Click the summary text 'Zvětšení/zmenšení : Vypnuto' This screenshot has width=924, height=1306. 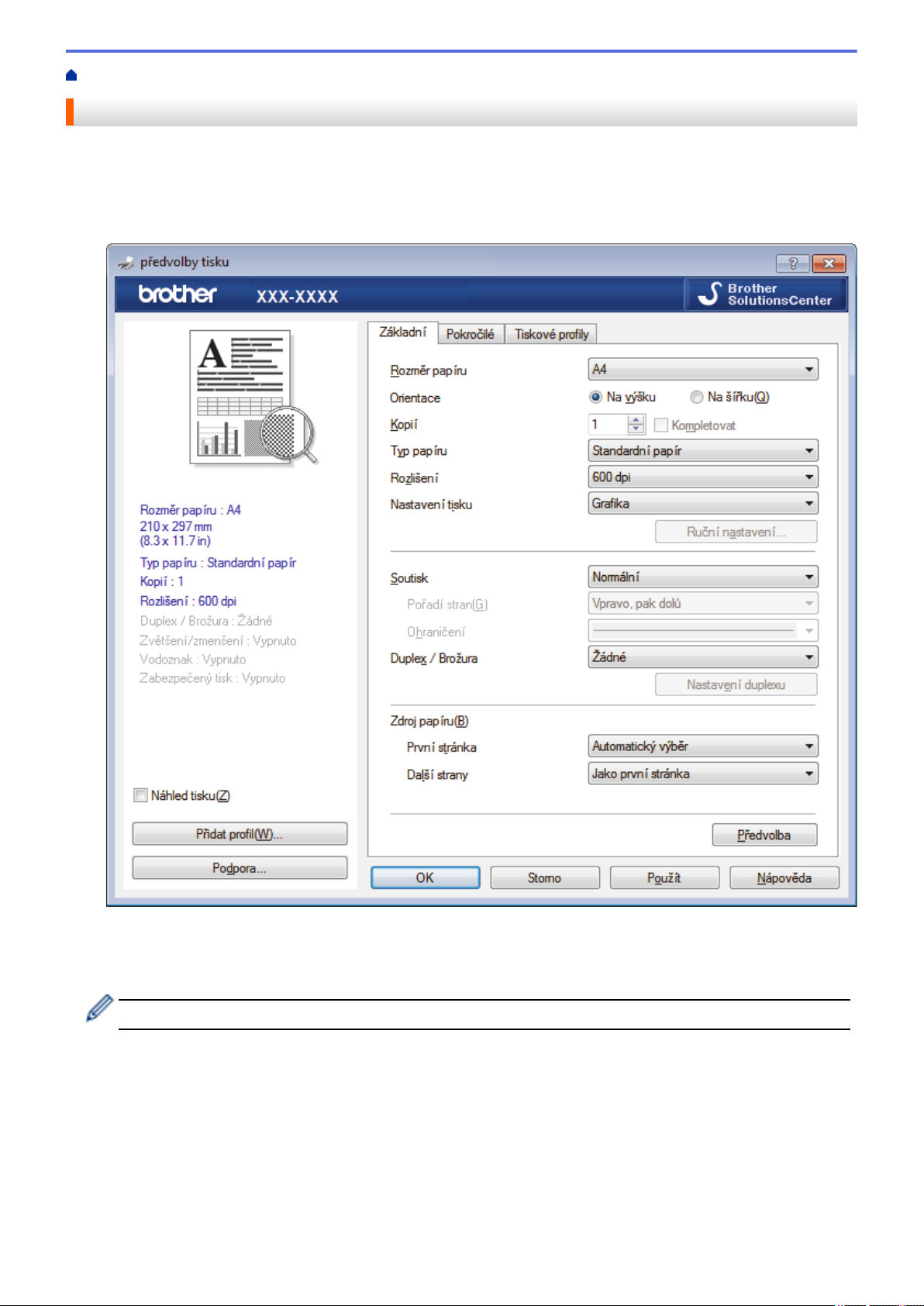pyautogui.click(x=218, y=641)
